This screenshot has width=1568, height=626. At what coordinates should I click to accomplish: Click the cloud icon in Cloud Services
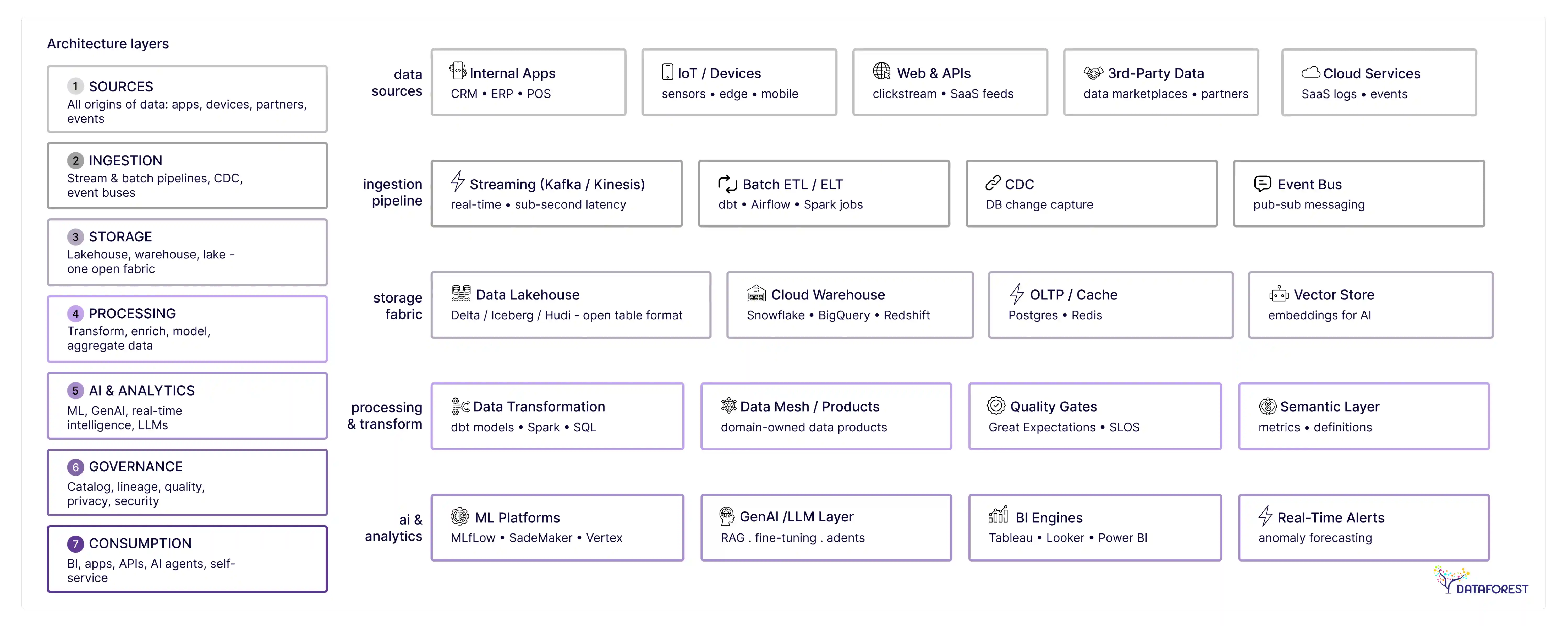[1311, 72]
